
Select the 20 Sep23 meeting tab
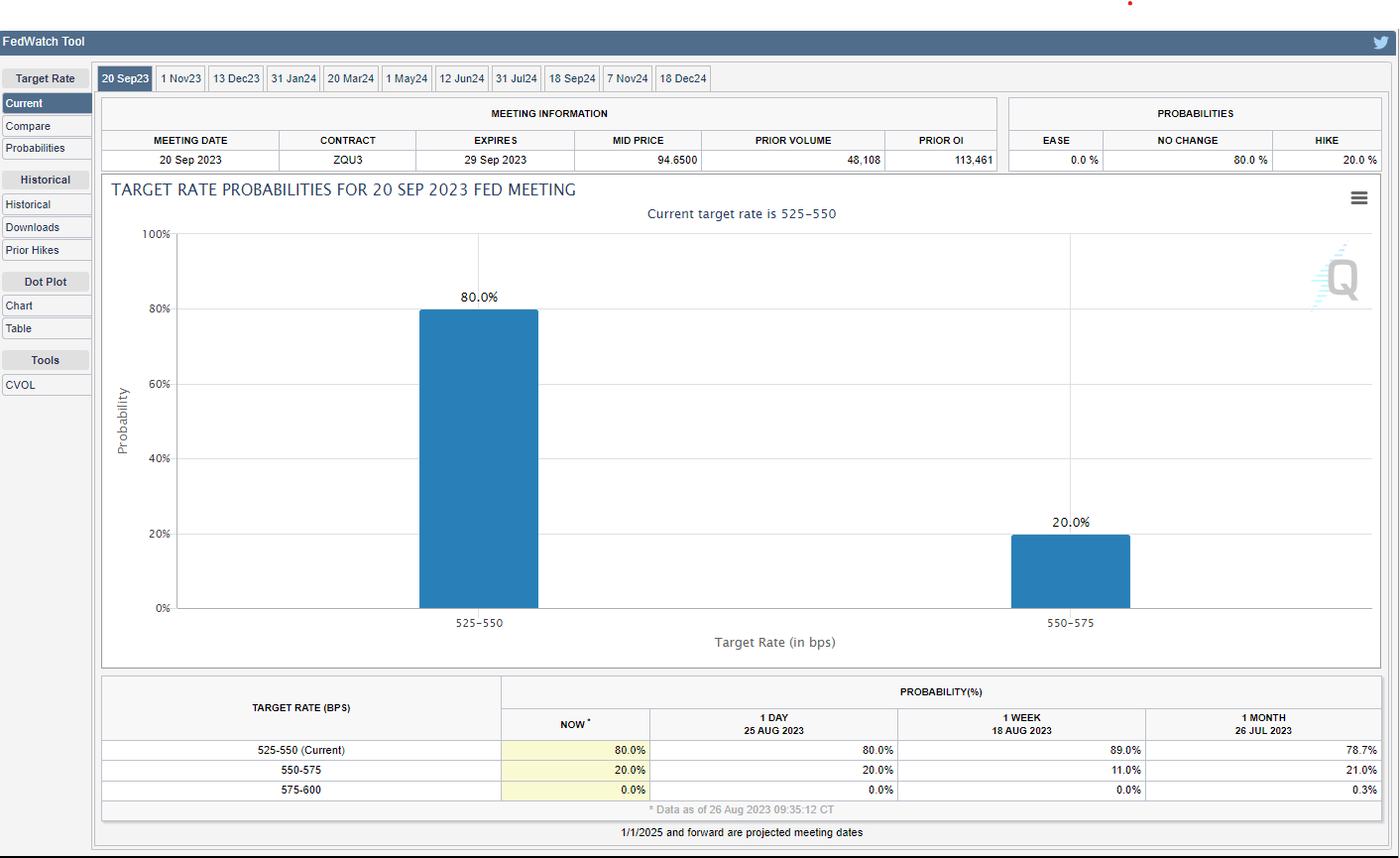tap(125, 78)
